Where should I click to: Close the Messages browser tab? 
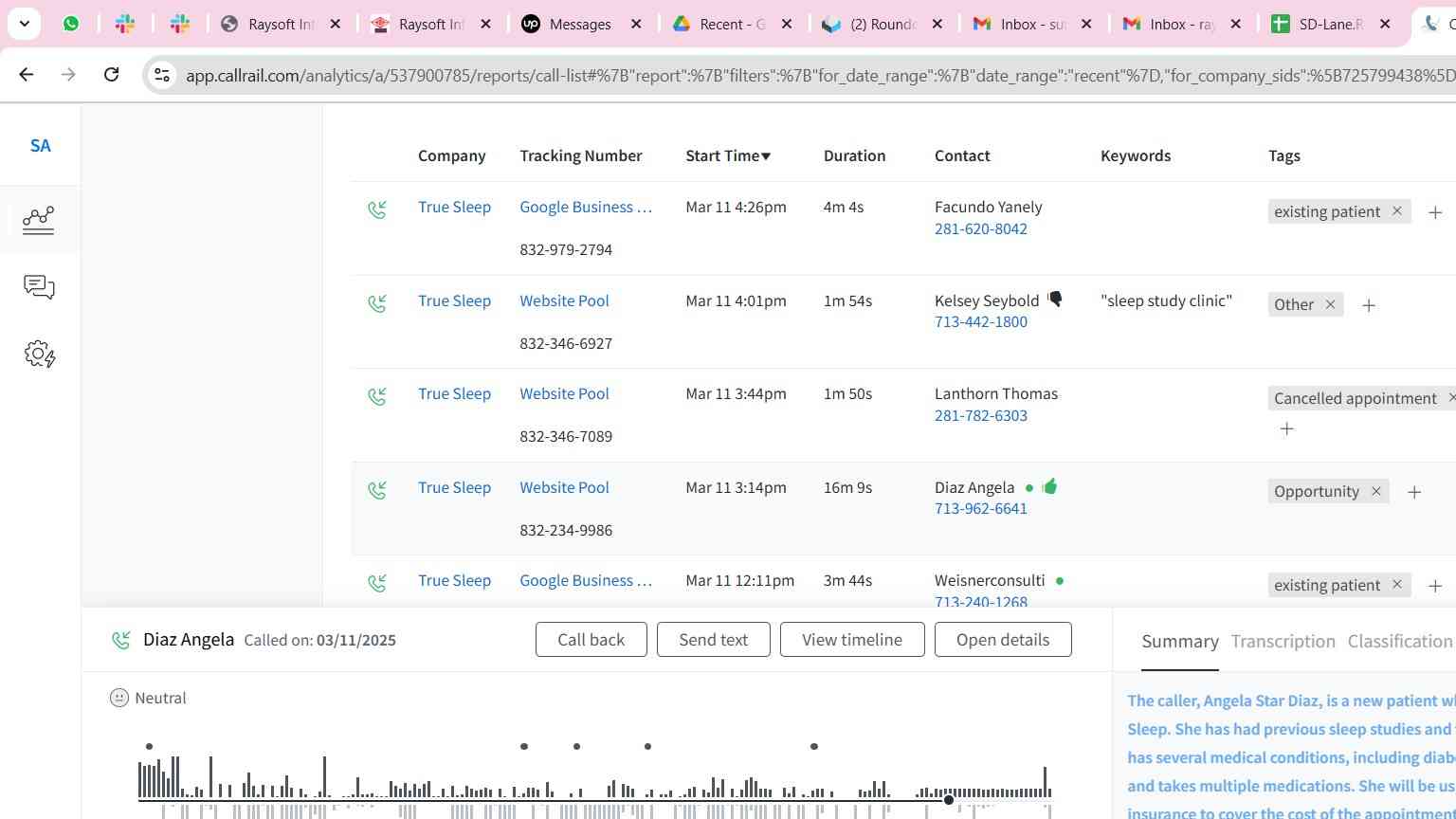coord(636,24)
